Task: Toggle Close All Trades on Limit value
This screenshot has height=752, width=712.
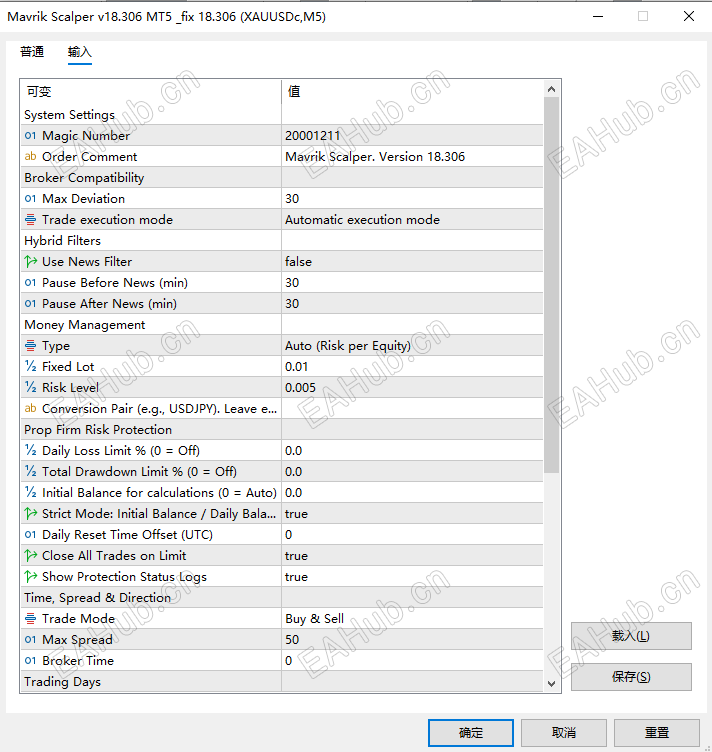Action: point(412,555)
